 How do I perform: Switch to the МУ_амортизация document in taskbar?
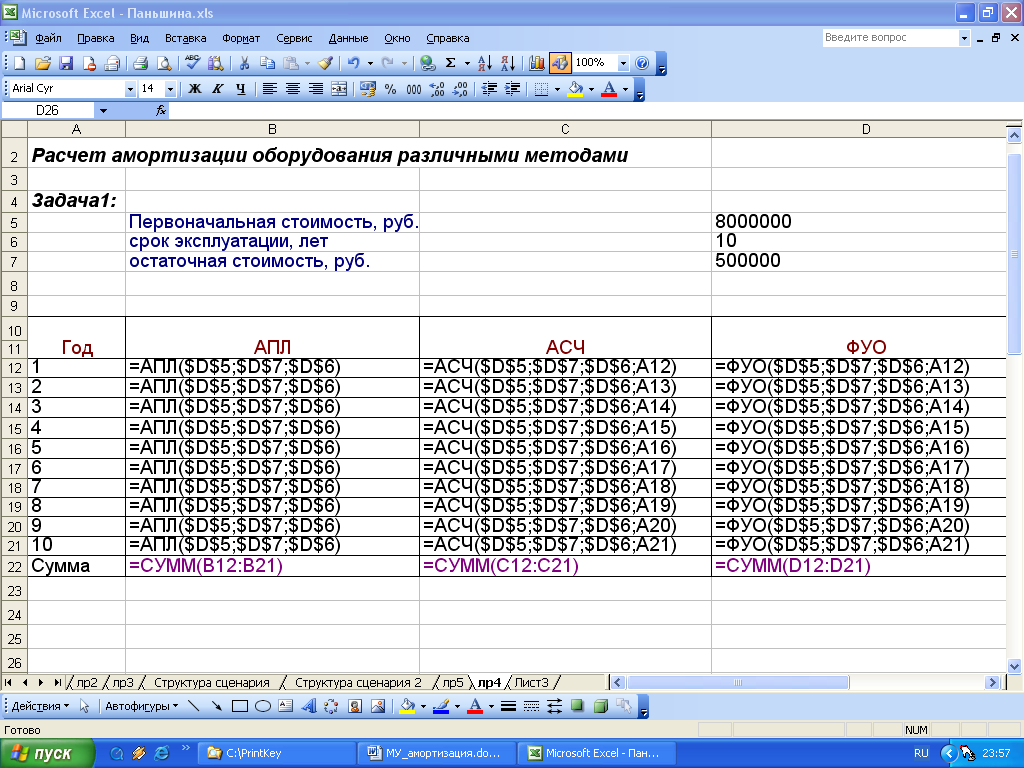pos(436,753)
